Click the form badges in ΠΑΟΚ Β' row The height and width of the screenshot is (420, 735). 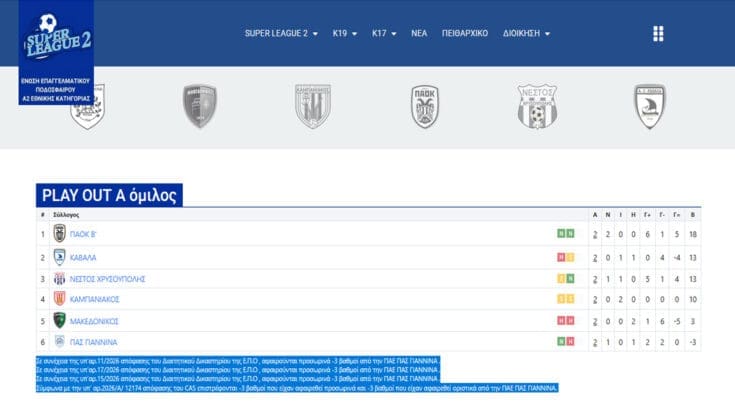[x=566, y=234]
